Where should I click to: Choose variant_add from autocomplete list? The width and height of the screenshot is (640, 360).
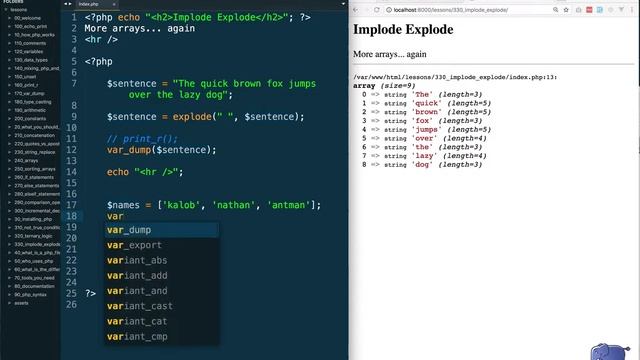click(162, 276)
